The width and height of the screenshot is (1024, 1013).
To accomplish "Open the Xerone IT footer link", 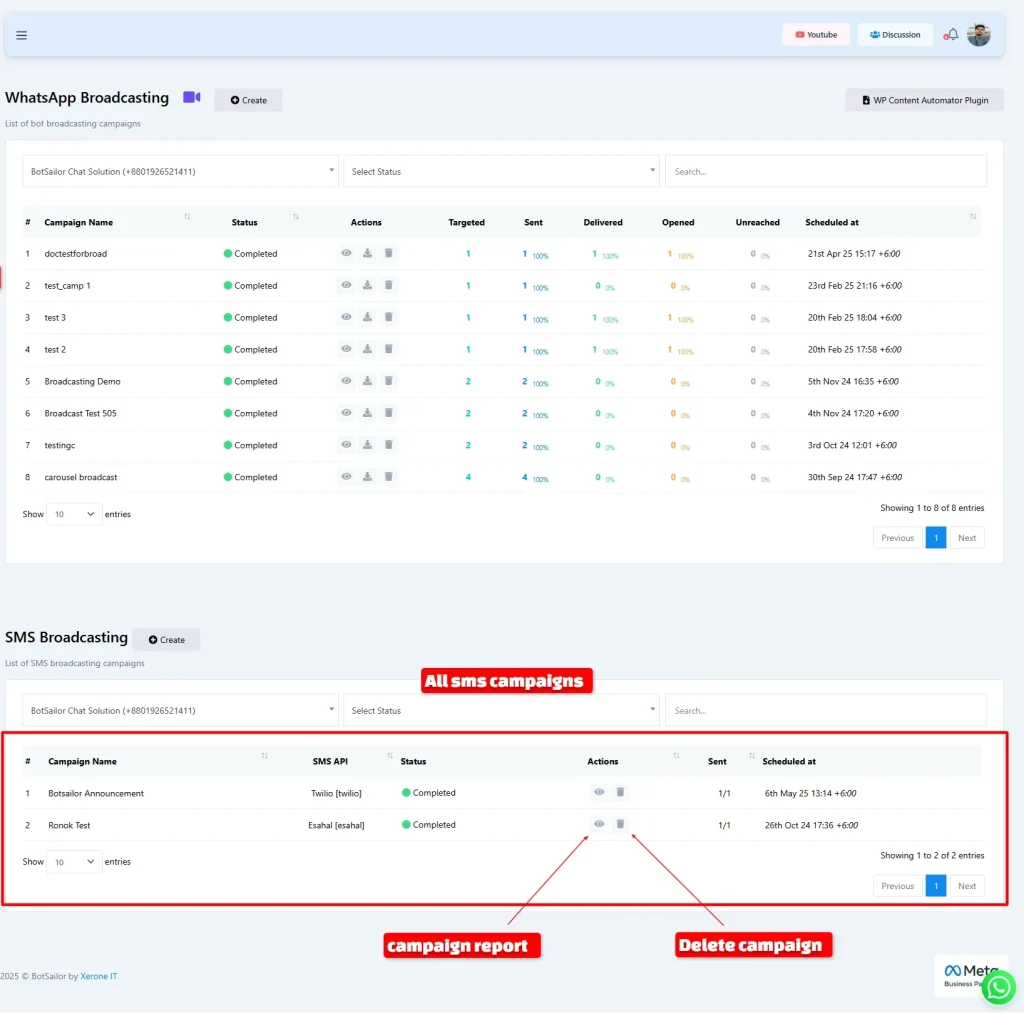I will (99, 977).
